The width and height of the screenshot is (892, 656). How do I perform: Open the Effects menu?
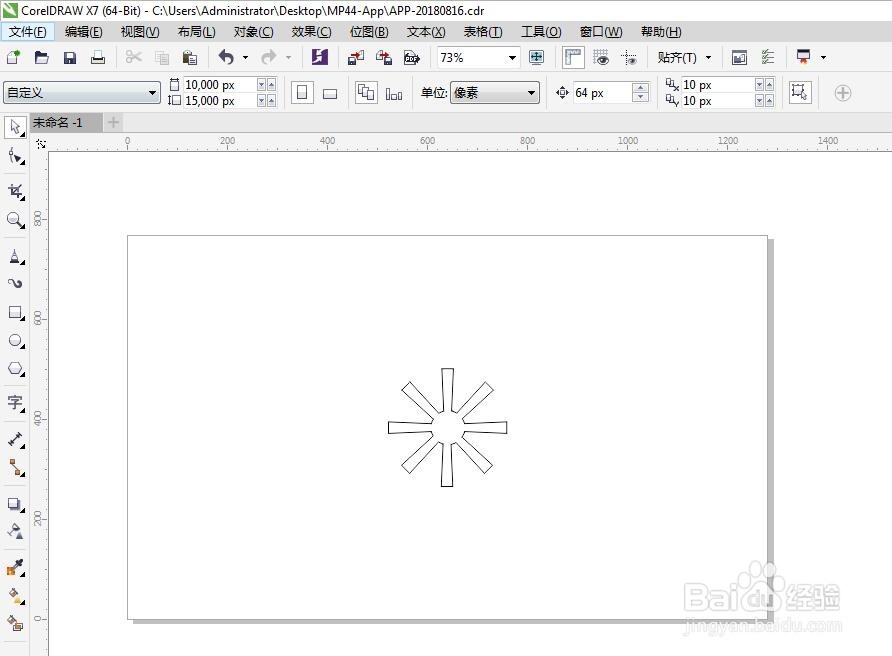(x=311, y=31)
